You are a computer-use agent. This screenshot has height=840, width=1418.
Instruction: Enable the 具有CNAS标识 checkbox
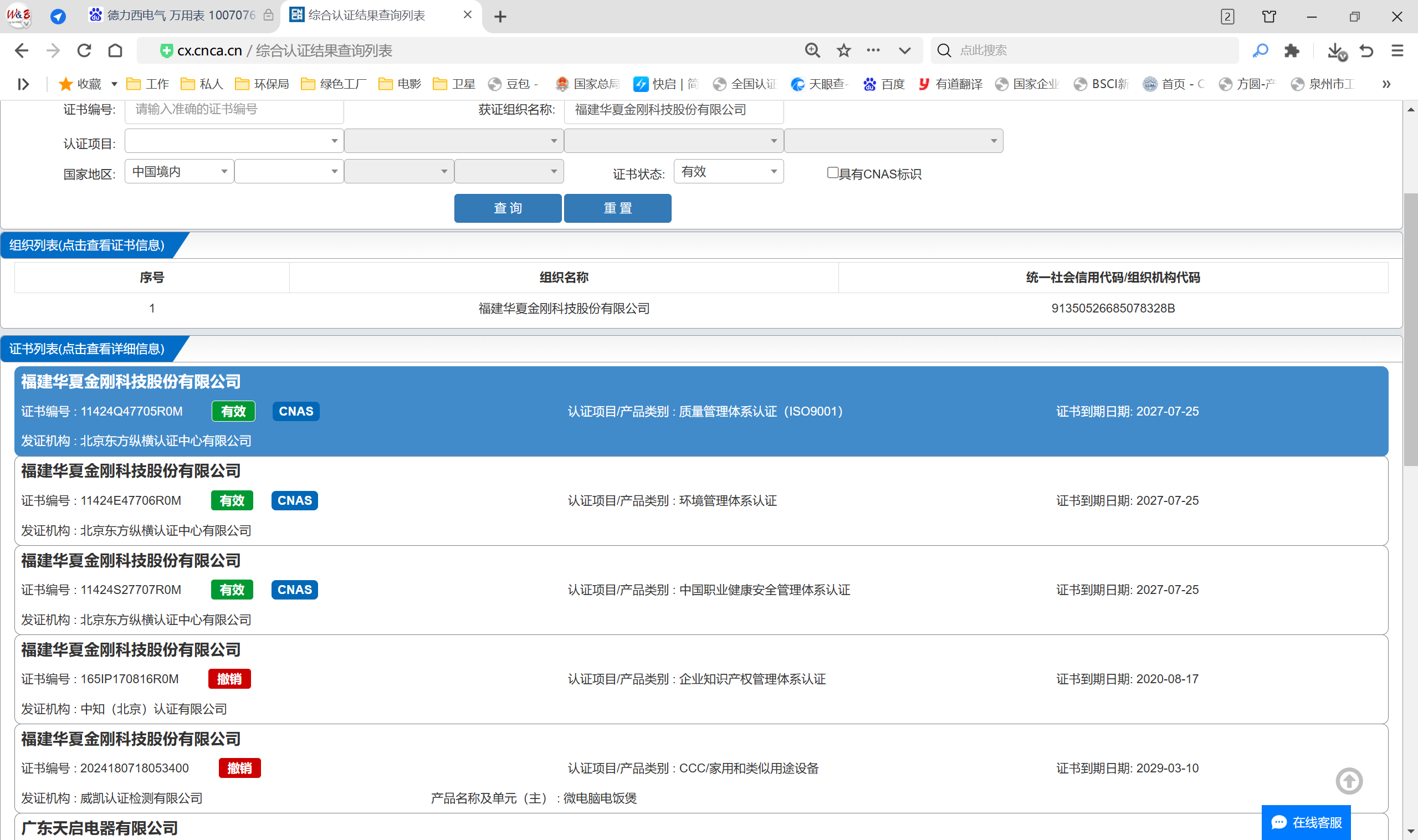[832, 173]
